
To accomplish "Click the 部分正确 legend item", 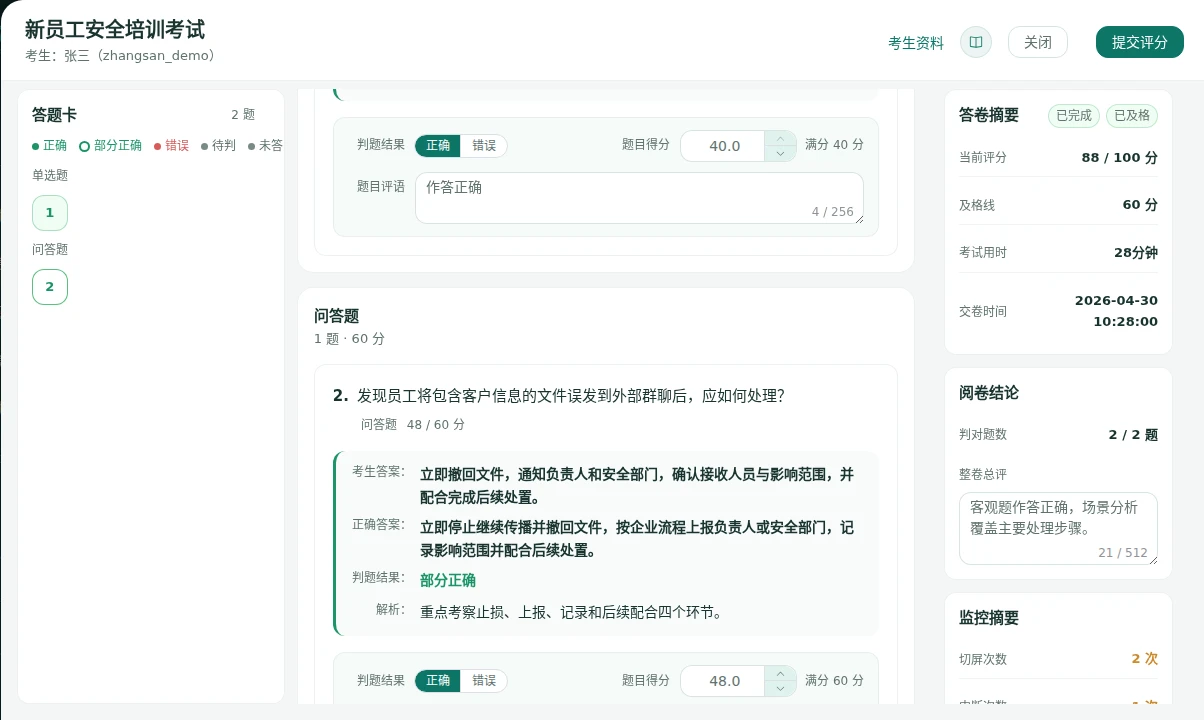I will pos(111,145).
